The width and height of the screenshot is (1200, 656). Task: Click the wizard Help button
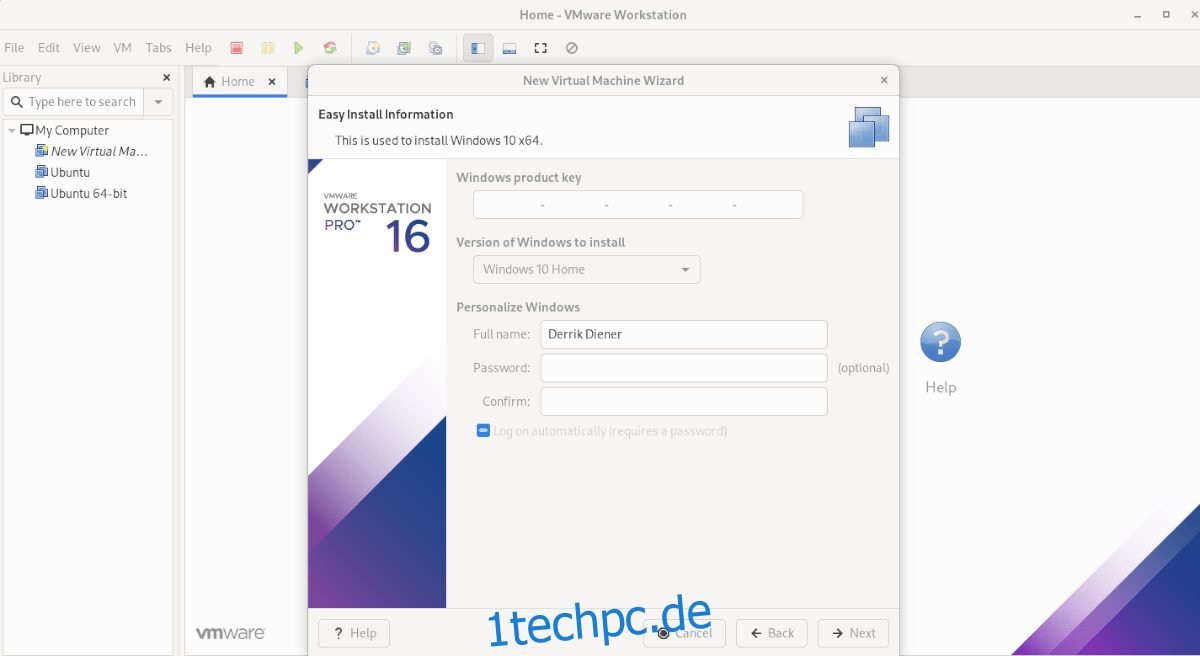pyautogui.click(x=354, y=633)
